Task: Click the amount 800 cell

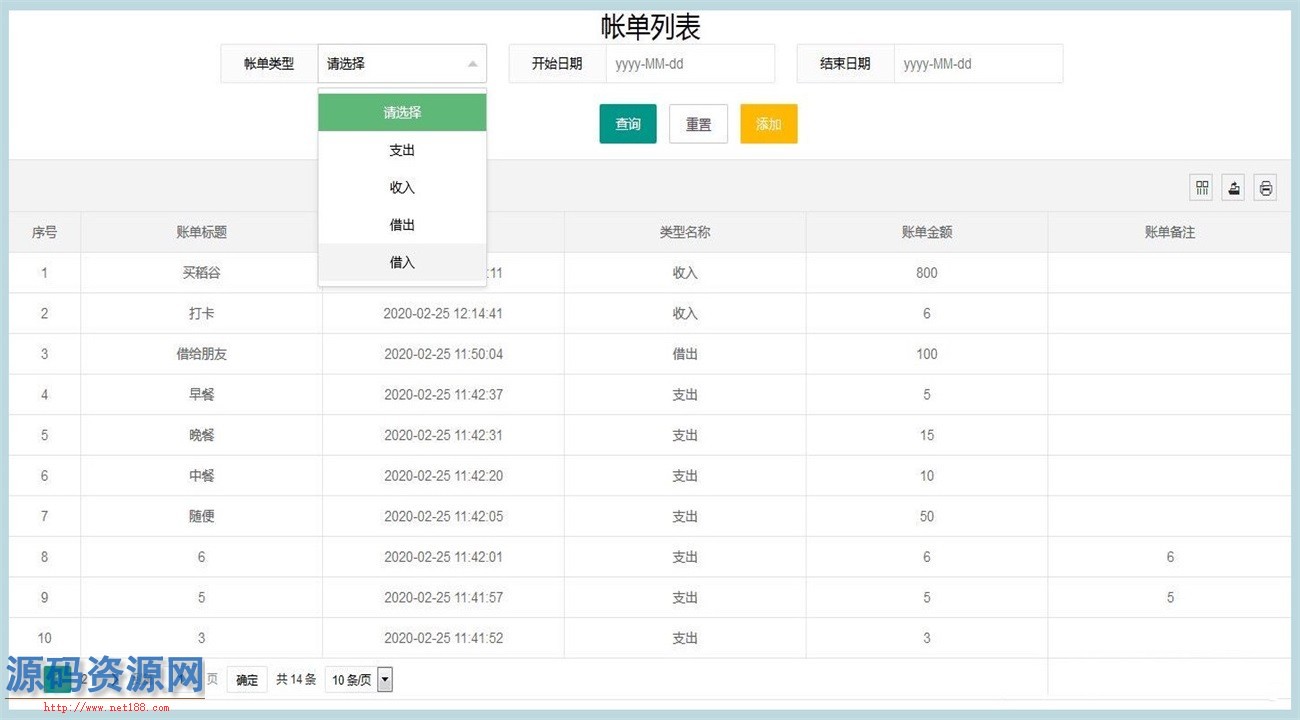Action: pos(927,272)
